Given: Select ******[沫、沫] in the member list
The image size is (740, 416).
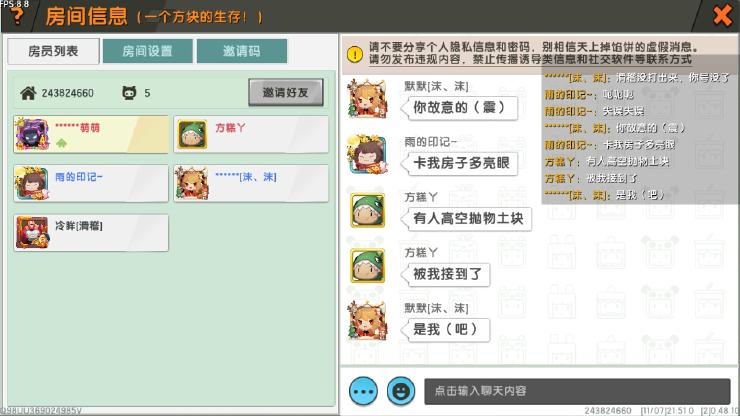Looking at the screenshot, I should point(251,183).
